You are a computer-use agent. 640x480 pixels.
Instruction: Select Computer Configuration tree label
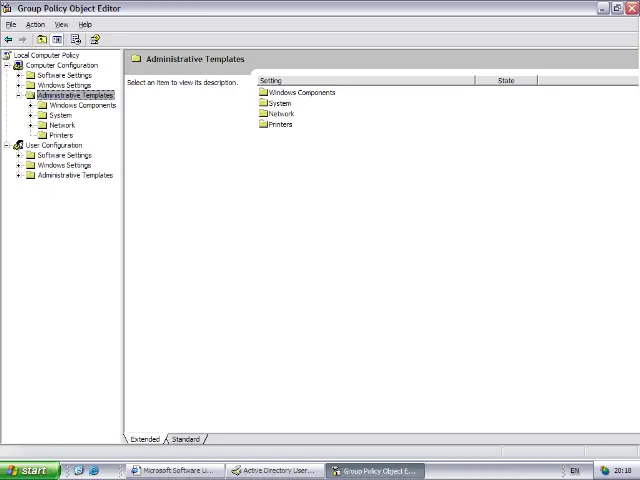[x=62, y=65]
